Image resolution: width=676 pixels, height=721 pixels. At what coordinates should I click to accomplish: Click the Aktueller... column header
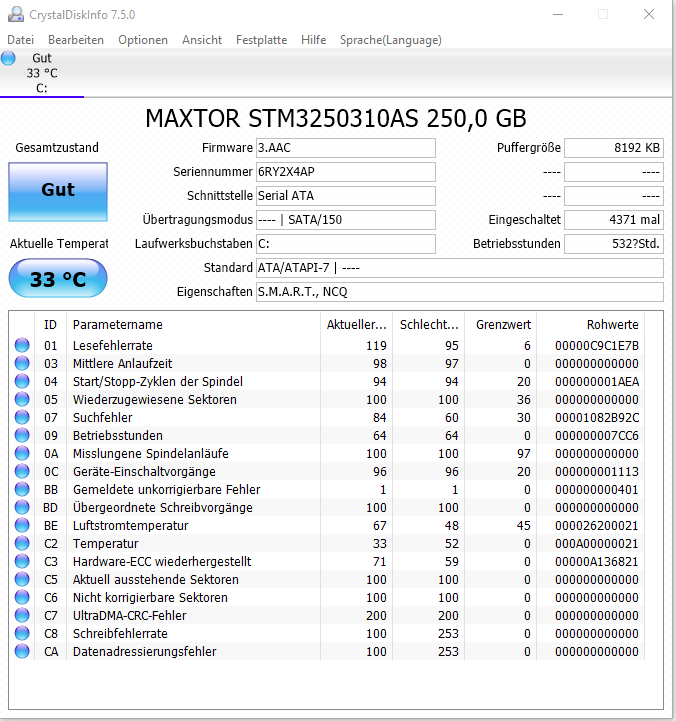(356, 325)
